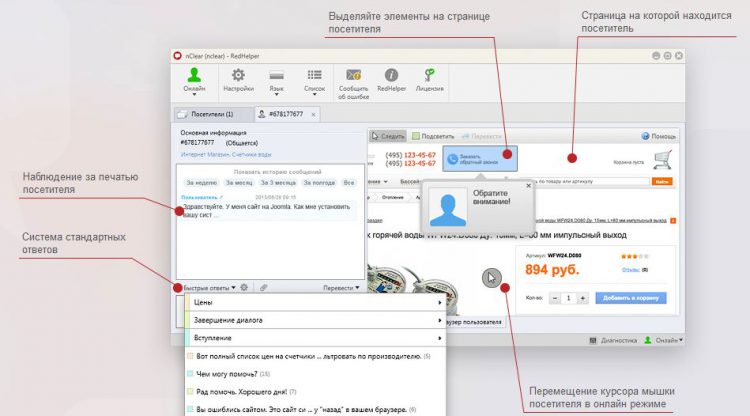The width and height of the screenshot is (750, 416).
Task: Show message history За 3 месяца
Action: [x=278, y=183]
